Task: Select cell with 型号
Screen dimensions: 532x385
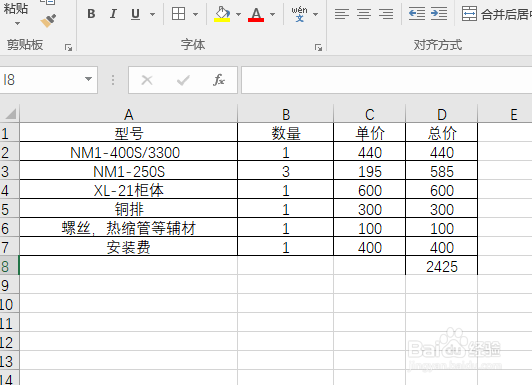Action: tap(129, 133)
